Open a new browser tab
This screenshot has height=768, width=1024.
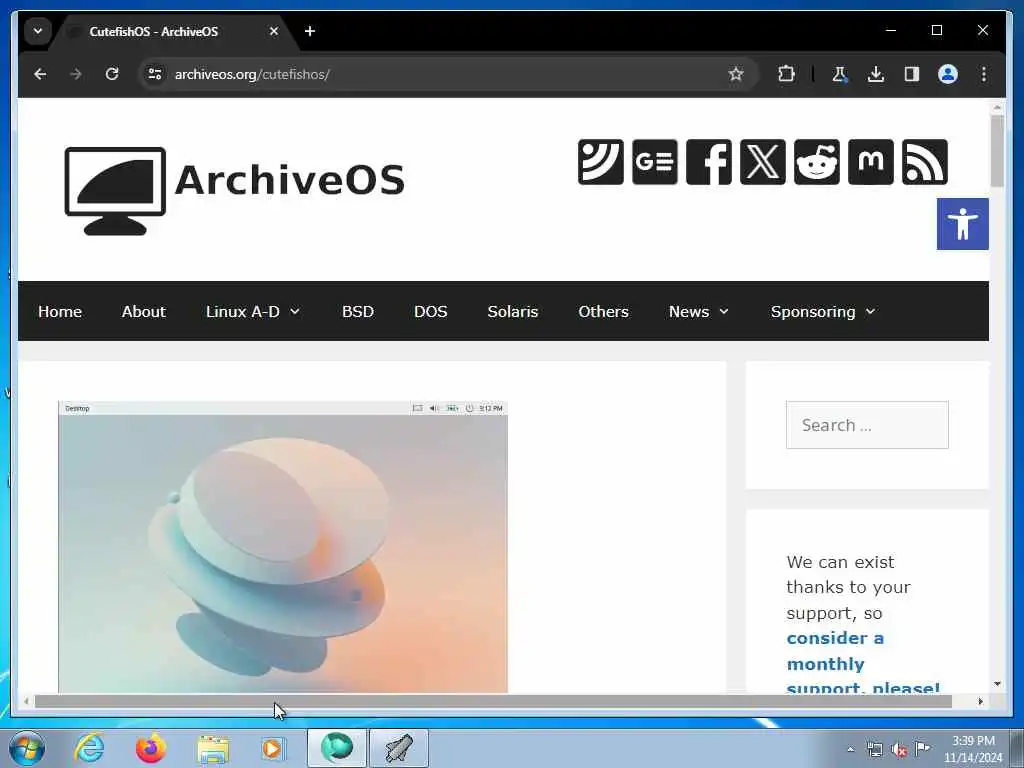(310, 31)
